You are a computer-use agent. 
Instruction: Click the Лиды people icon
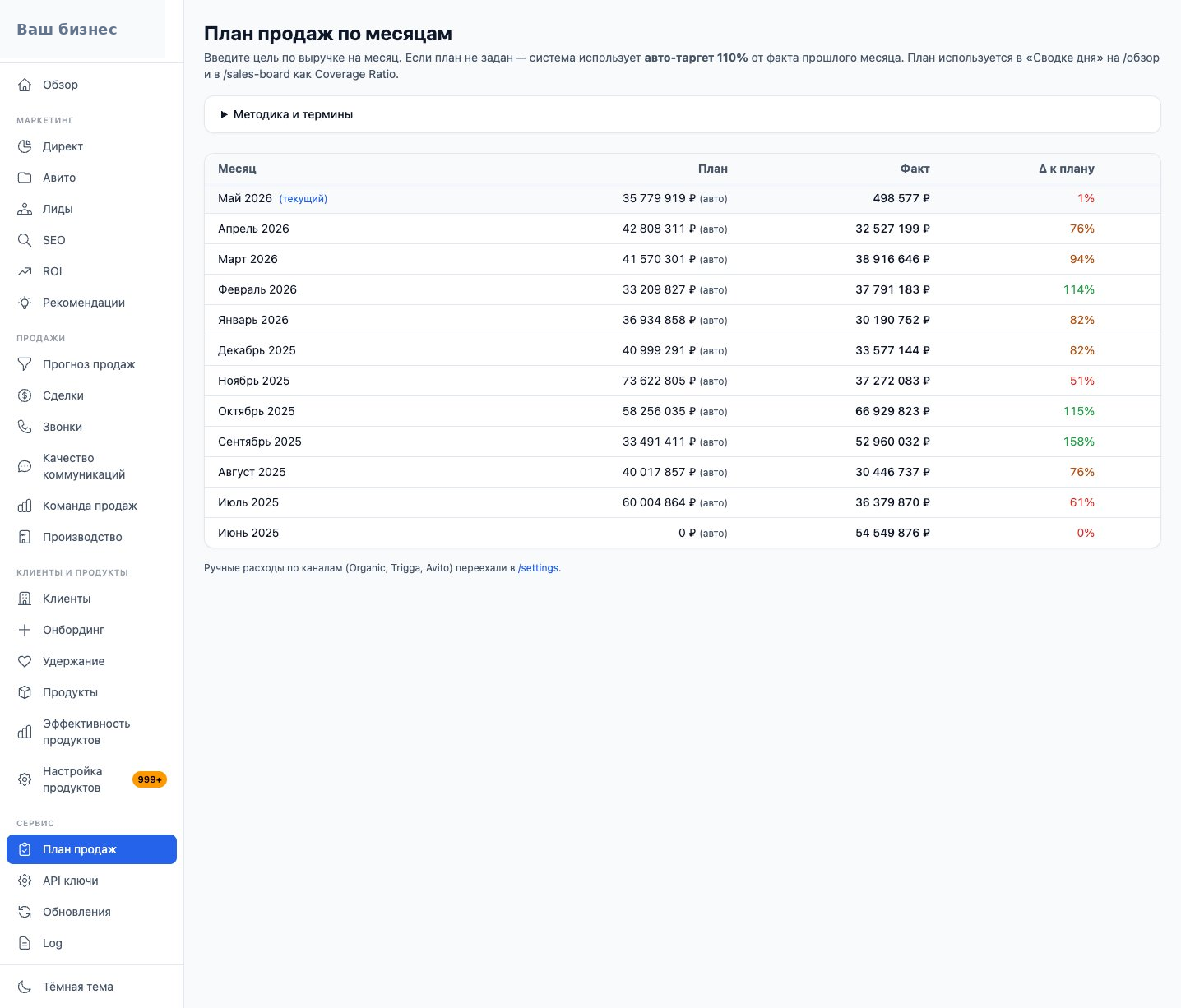coord(25,209)
